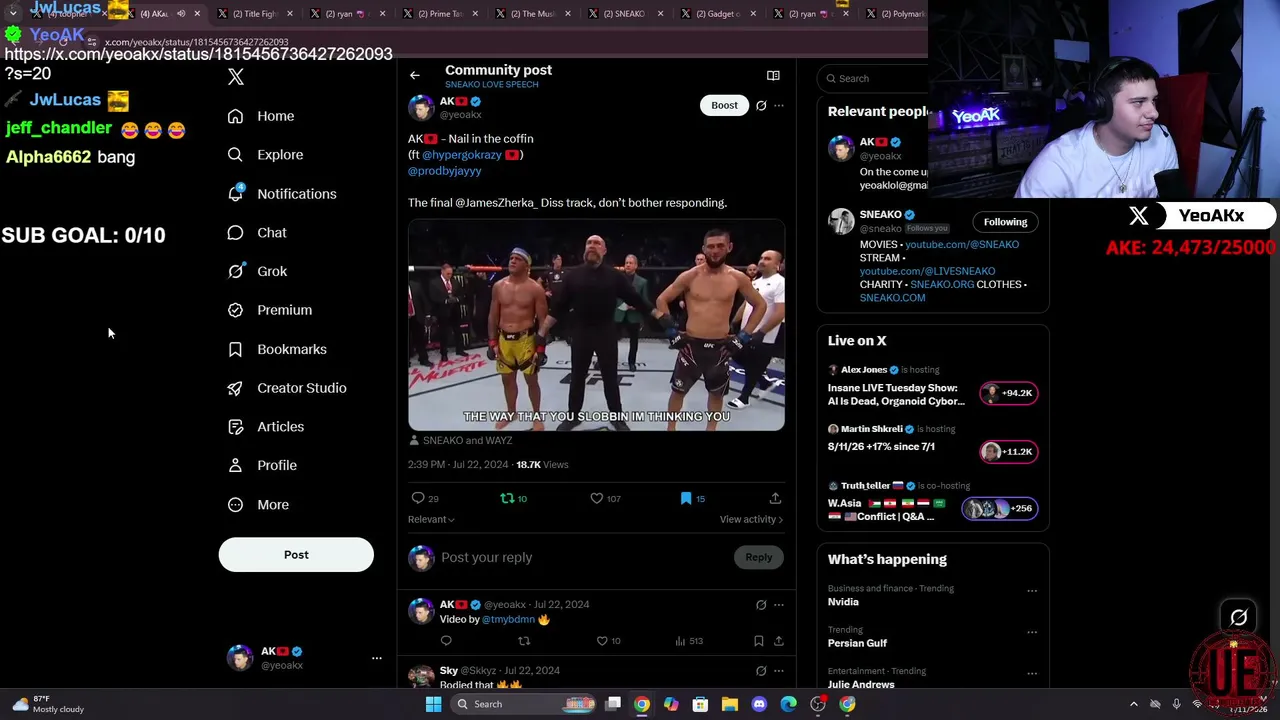Screen dimensions: 1280x720
Task: Play the UFC fight video thumbnail
Action: point(596,326)
